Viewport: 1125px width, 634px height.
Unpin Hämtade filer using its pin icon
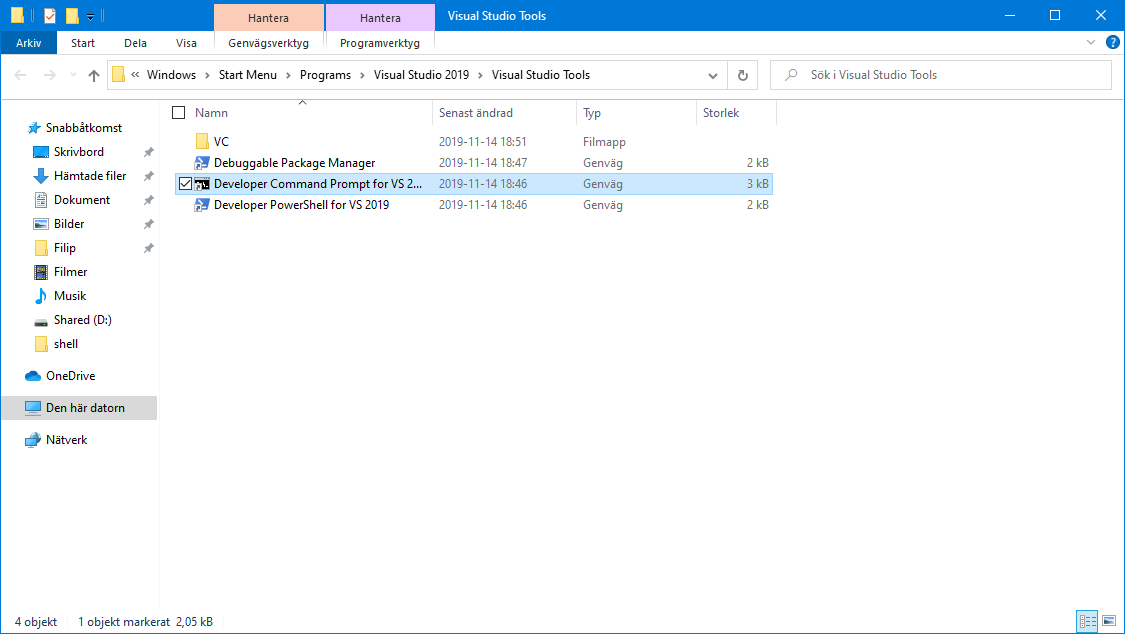click(149, 176)
